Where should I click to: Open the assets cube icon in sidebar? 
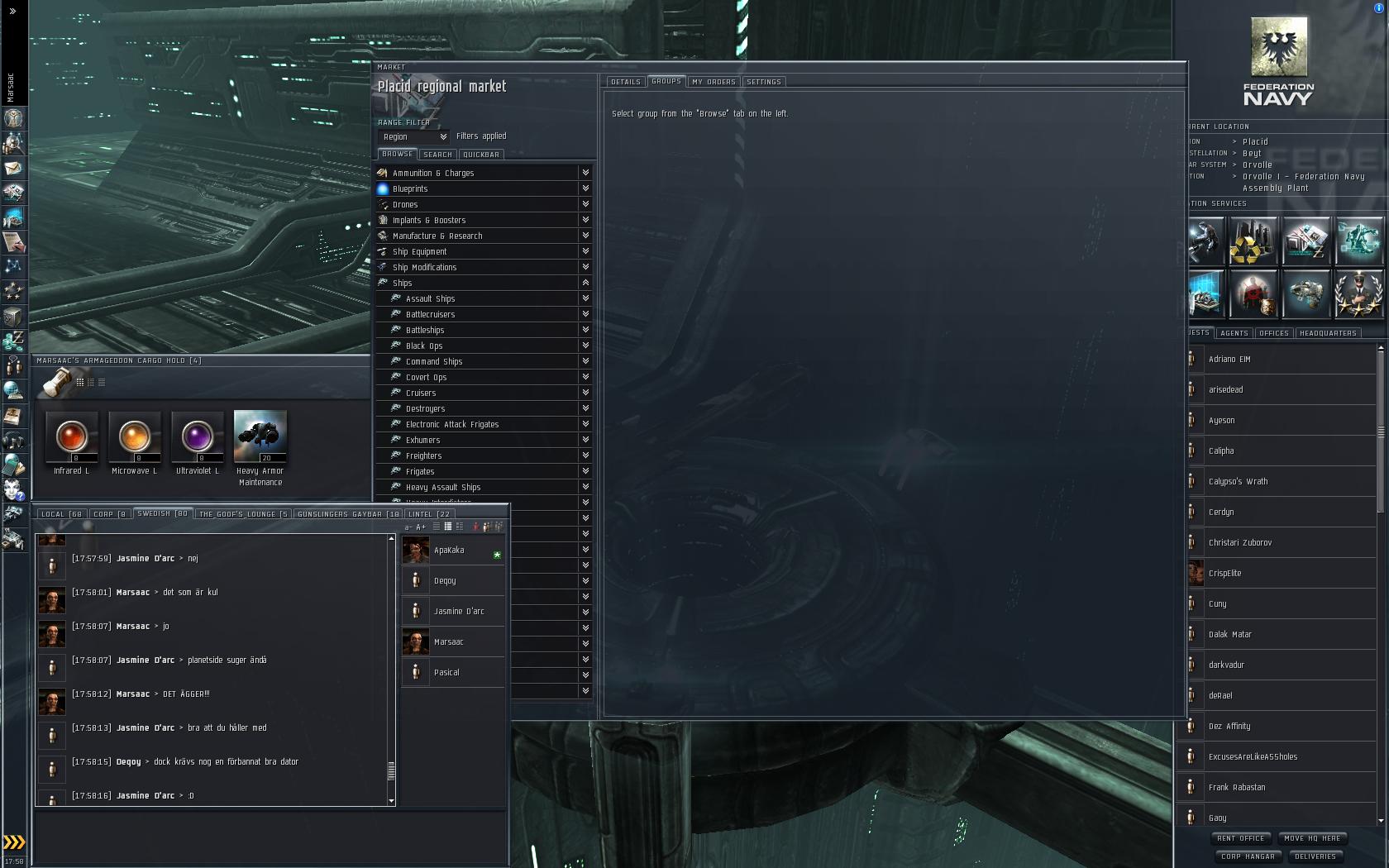pos(14,316)
